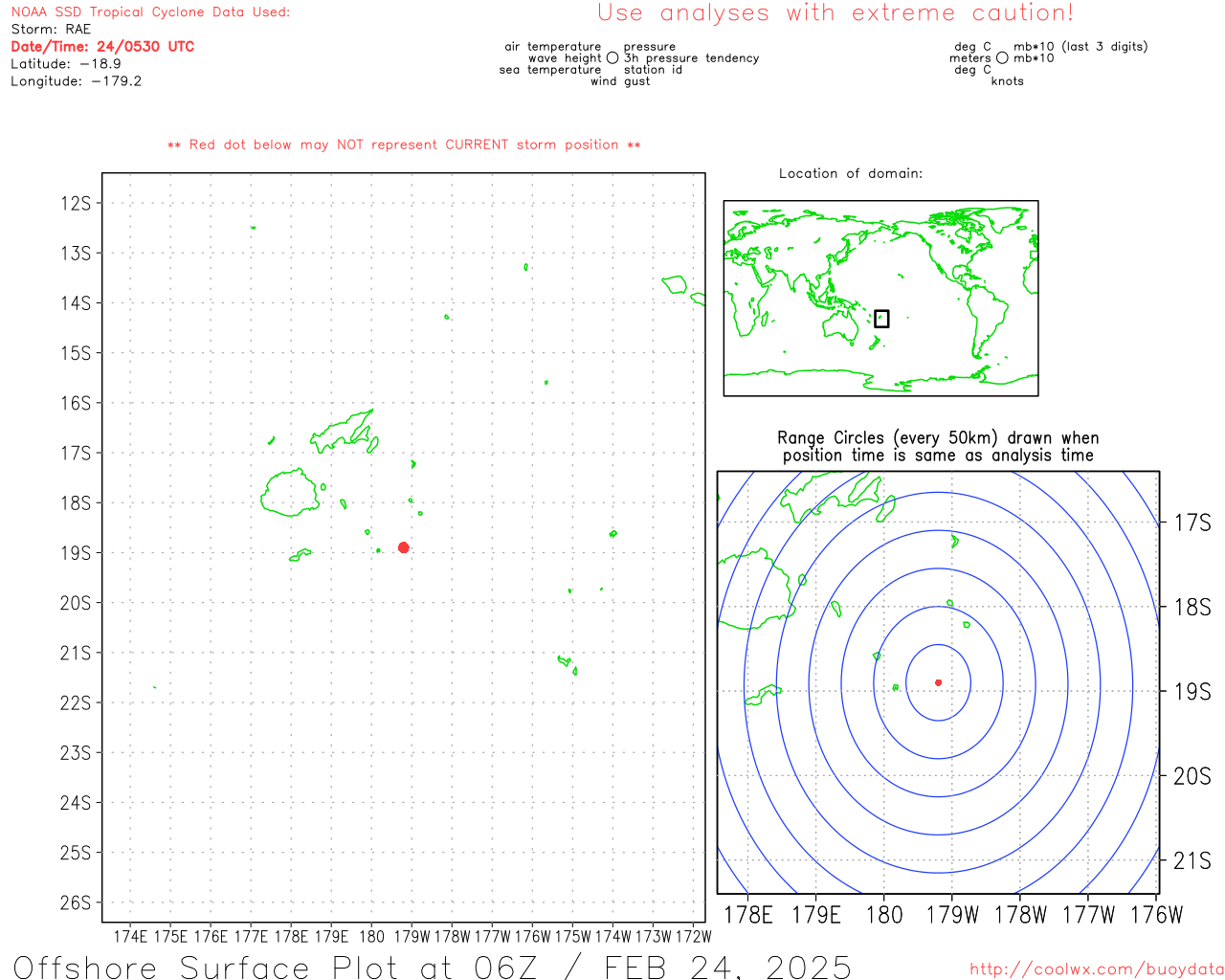
Task: Click the red storm position dot on main map
Action: 404,547
